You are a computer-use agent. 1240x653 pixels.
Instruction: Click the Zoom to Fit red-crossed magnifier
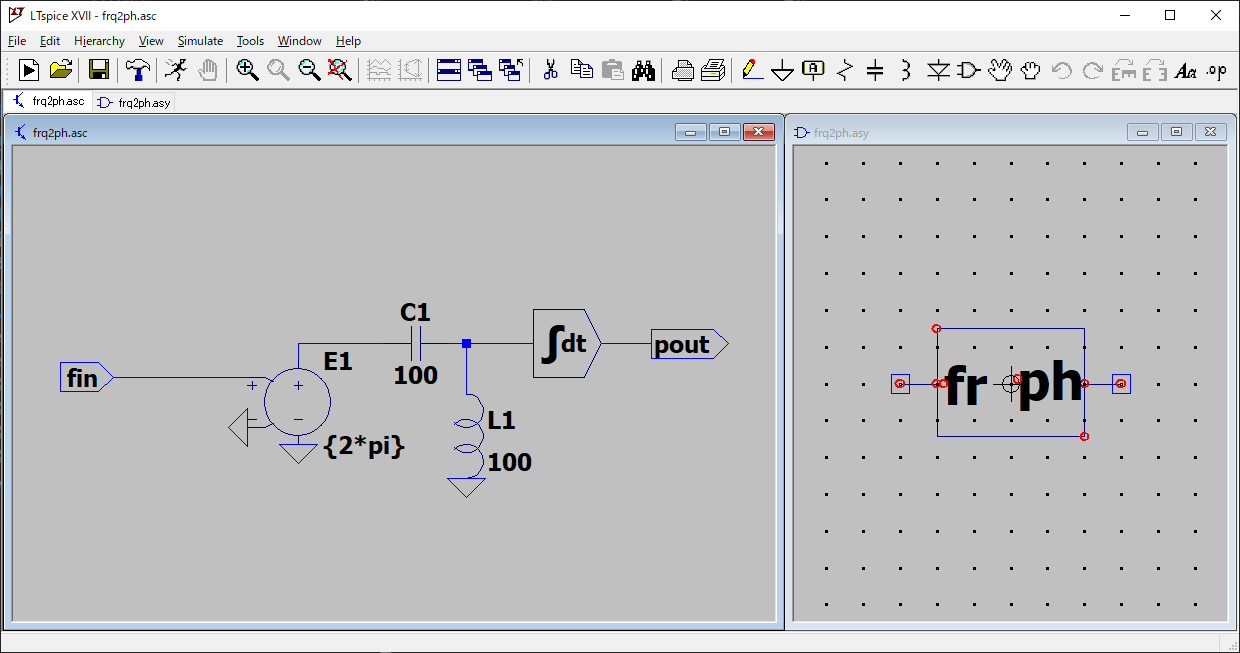pyautogui.click(x=340, y=70)
